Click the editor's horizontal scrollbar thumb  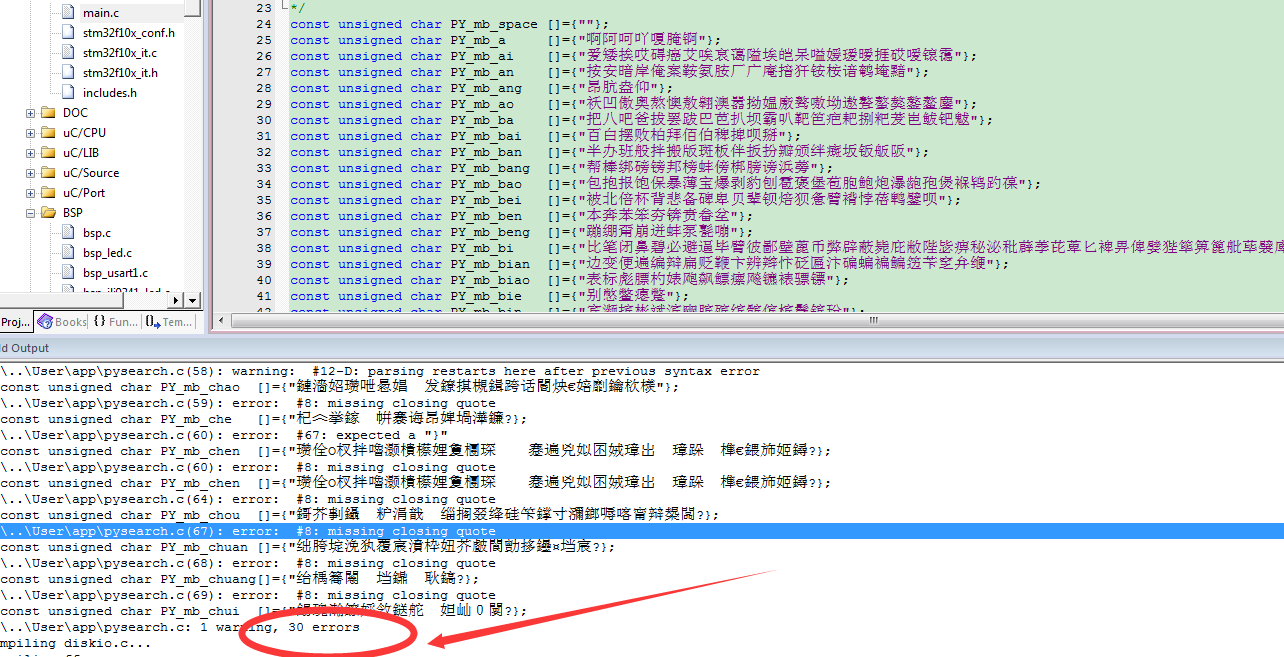point(874,321)
